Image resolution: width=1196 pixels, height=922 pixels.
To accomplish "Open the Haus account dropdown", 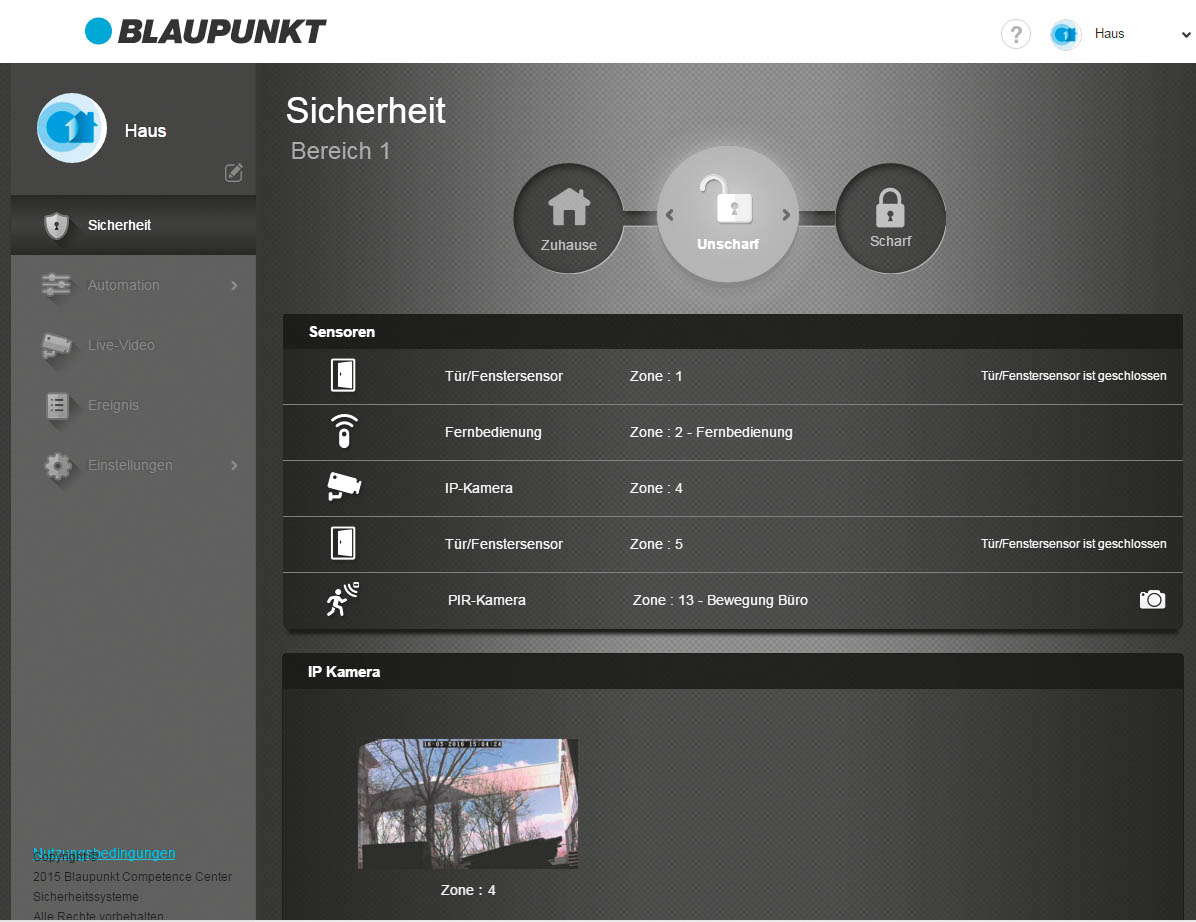I will (1140, 34).
